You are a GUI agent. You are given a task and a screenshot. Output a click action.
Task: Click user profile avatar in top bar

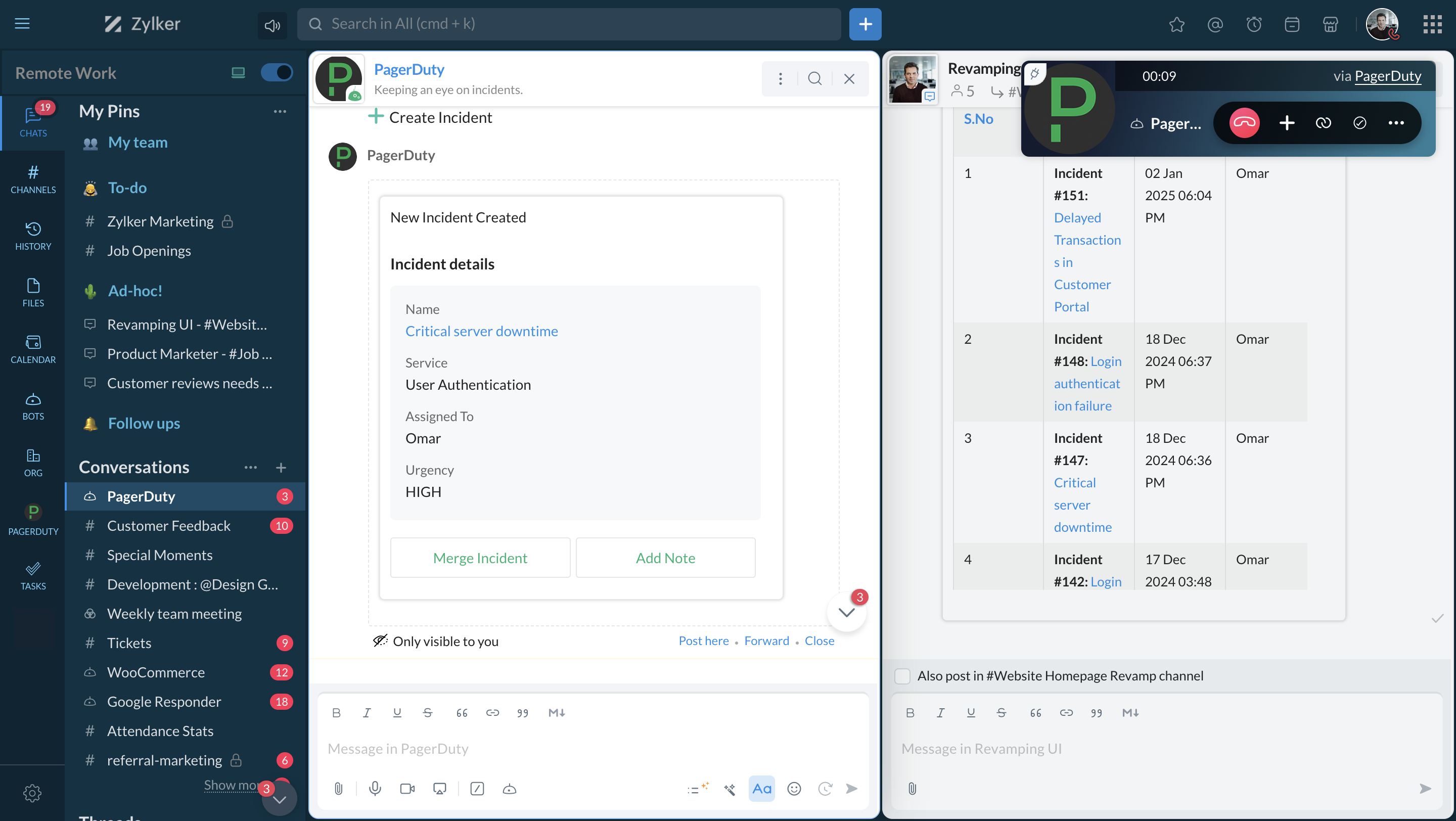click(1382, 24)
